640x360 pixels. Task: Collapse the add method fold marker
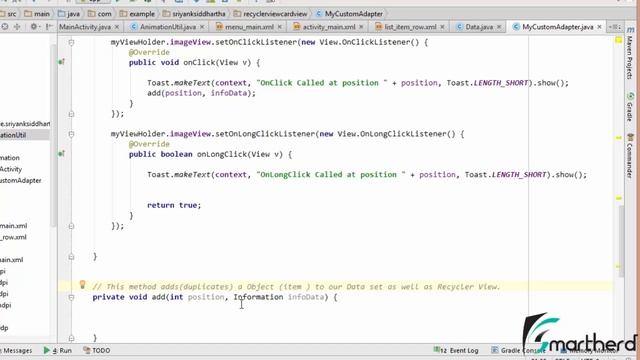click(71, 297)
